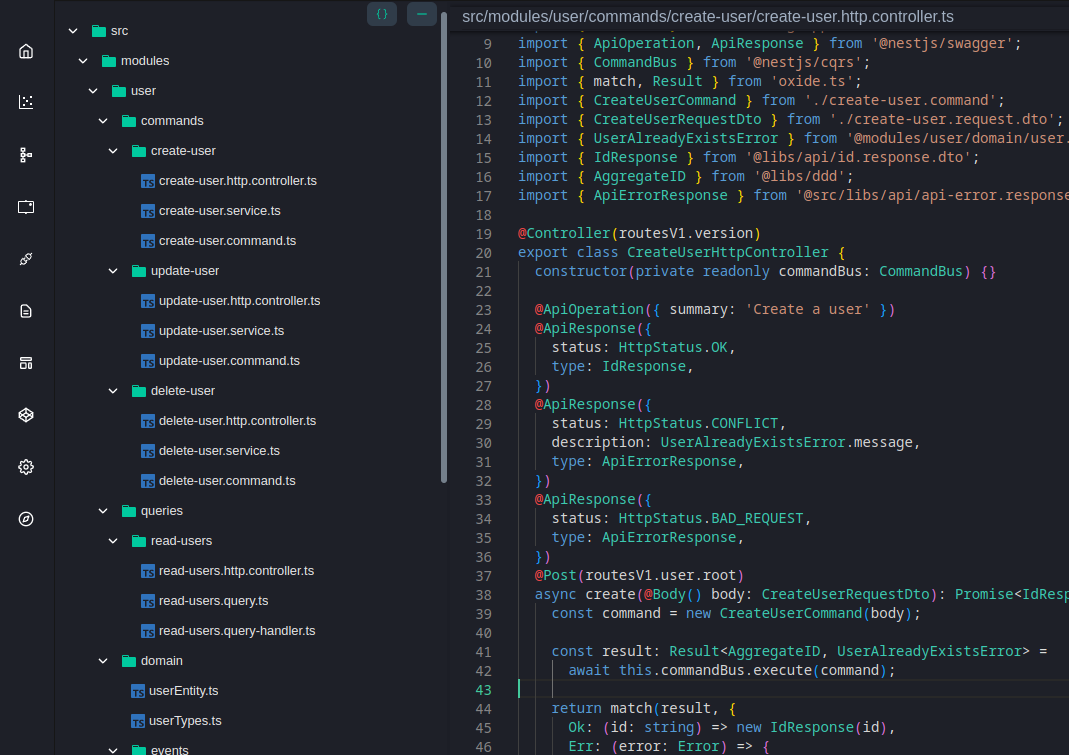1069x755 pixels.
Task: Click the CodePen-style cube sidebar icon
Action: 26,415
